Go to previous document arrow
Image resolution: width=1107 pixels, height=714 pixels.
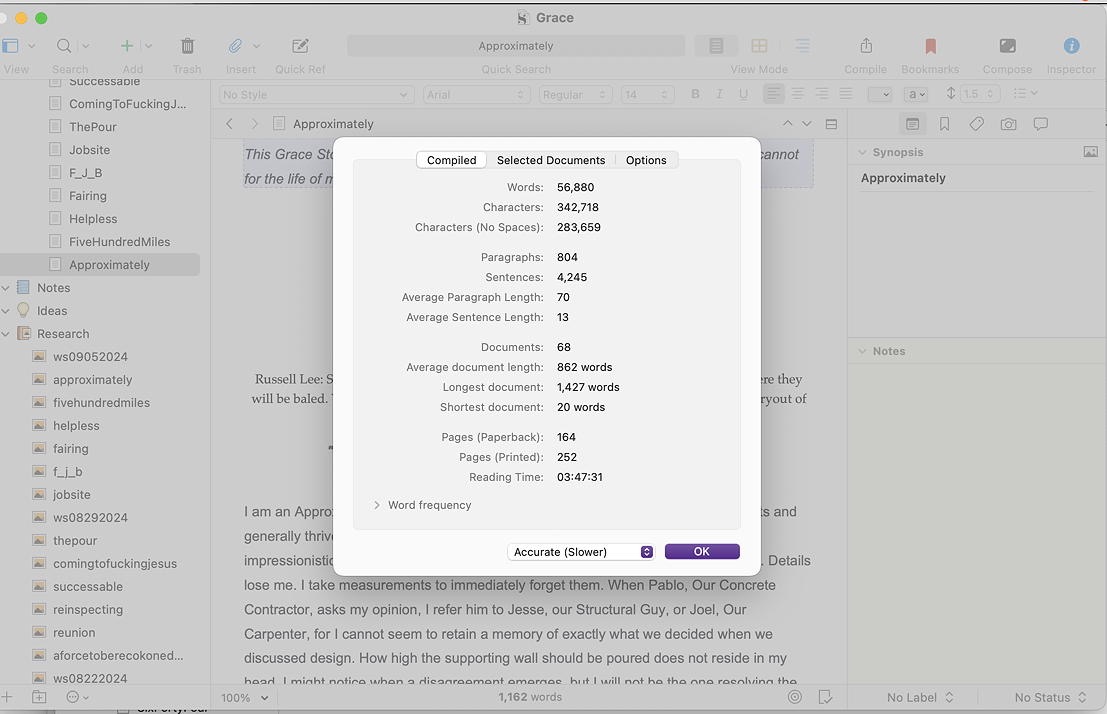click(787, 124)
